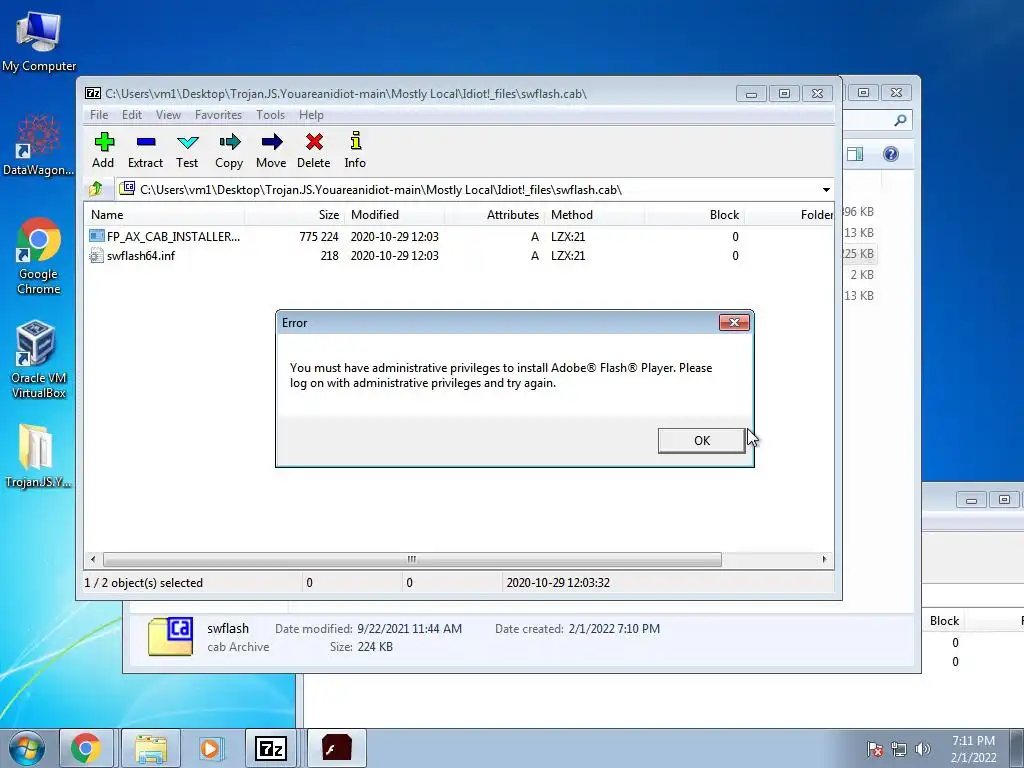Viewport: 1024px width, 768px height.
Task: Click the Explorer help question mark icon
Action: click(x=891, y=154)
